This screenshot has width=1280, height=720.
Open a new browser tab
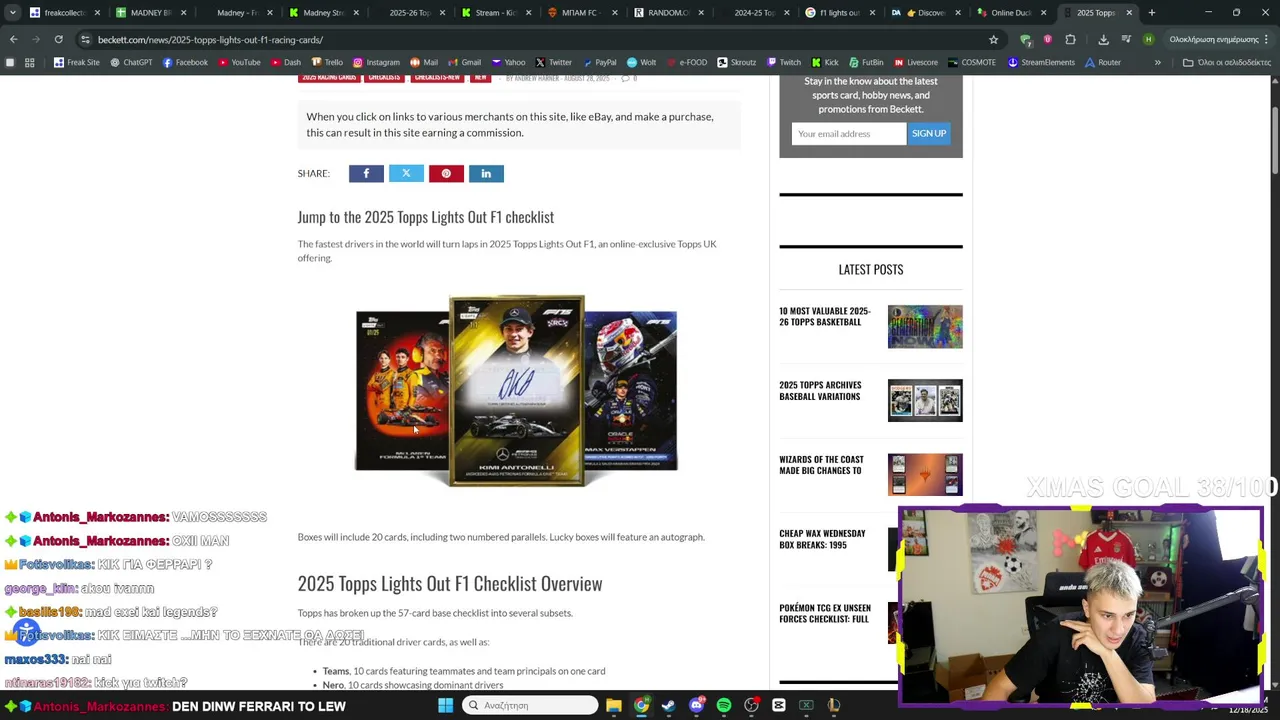pyautogui.click(x=1152, y=13)
